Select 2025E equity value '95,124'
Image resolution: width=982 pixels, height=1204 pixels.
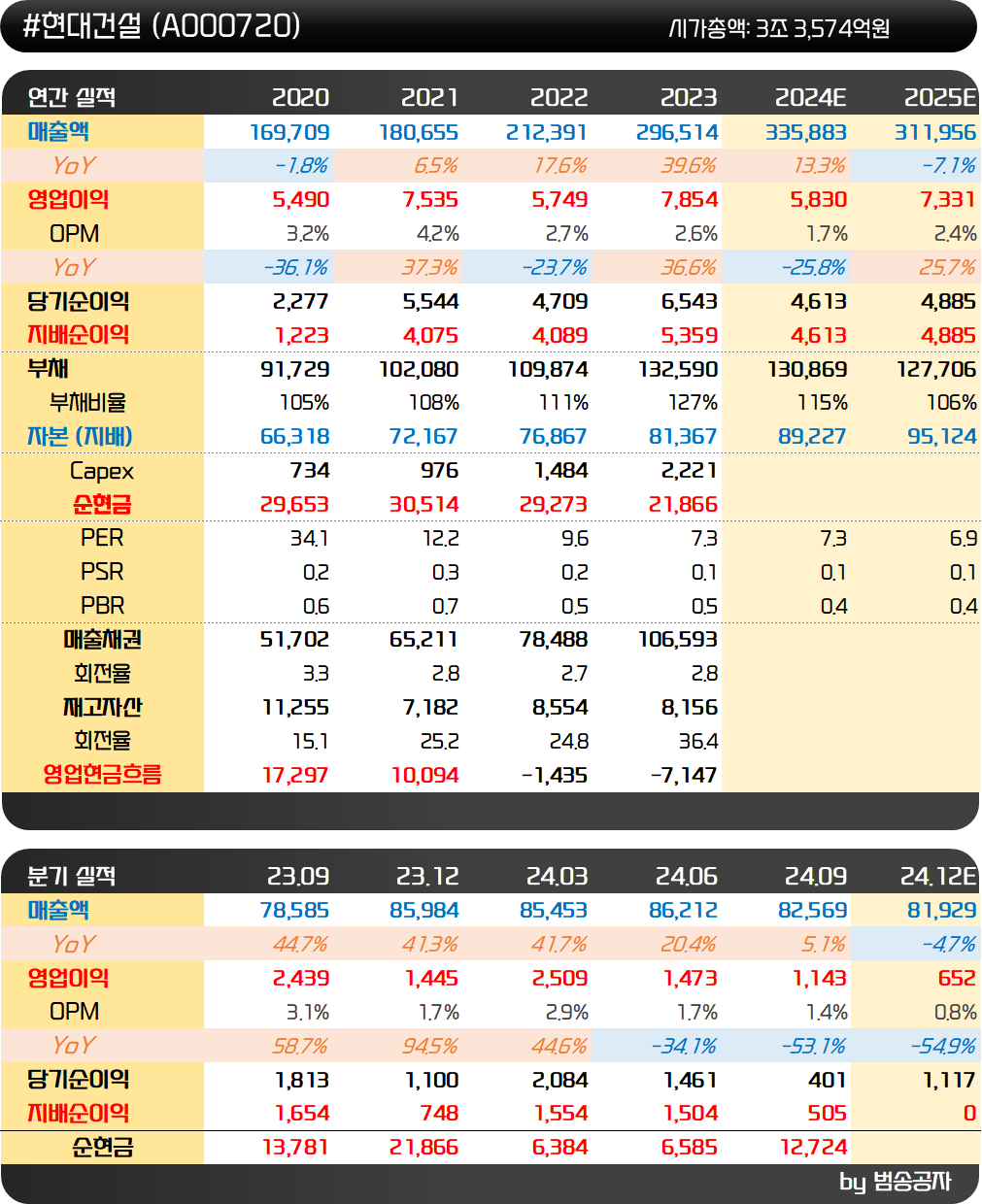pyautogui.click(x=942, y=437)
